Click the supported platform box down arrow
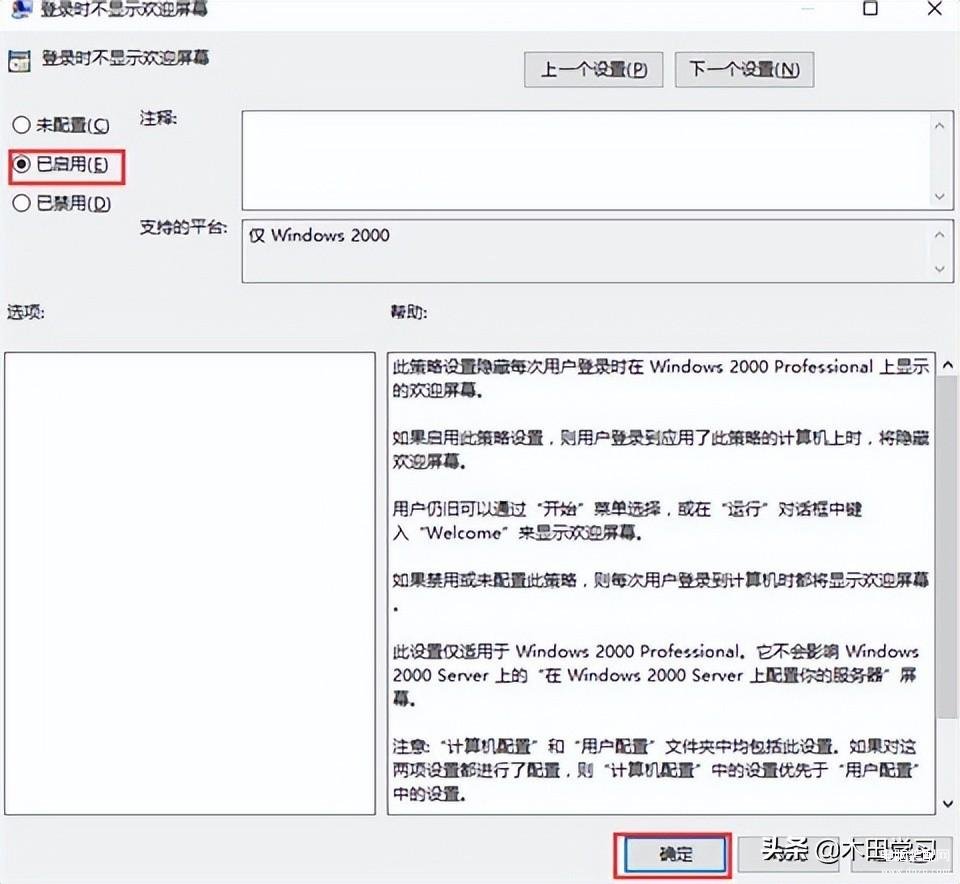 click(939, 269)
